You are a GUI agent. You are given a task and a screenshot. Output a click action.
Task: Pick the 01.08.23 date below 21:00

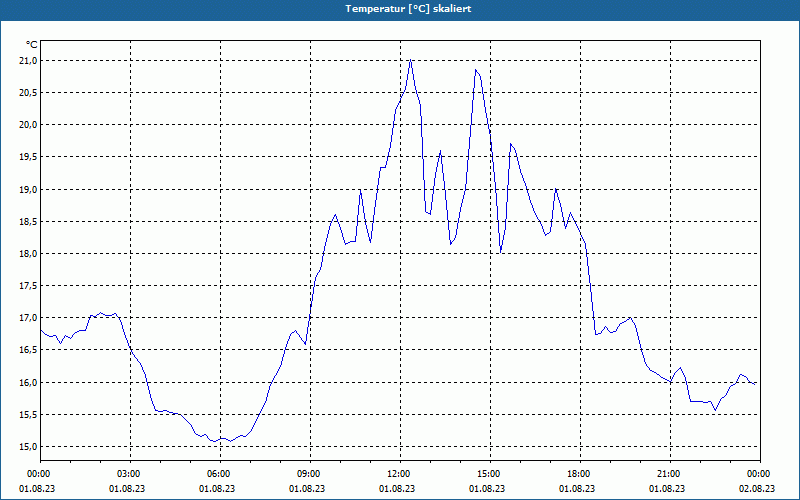667,488
